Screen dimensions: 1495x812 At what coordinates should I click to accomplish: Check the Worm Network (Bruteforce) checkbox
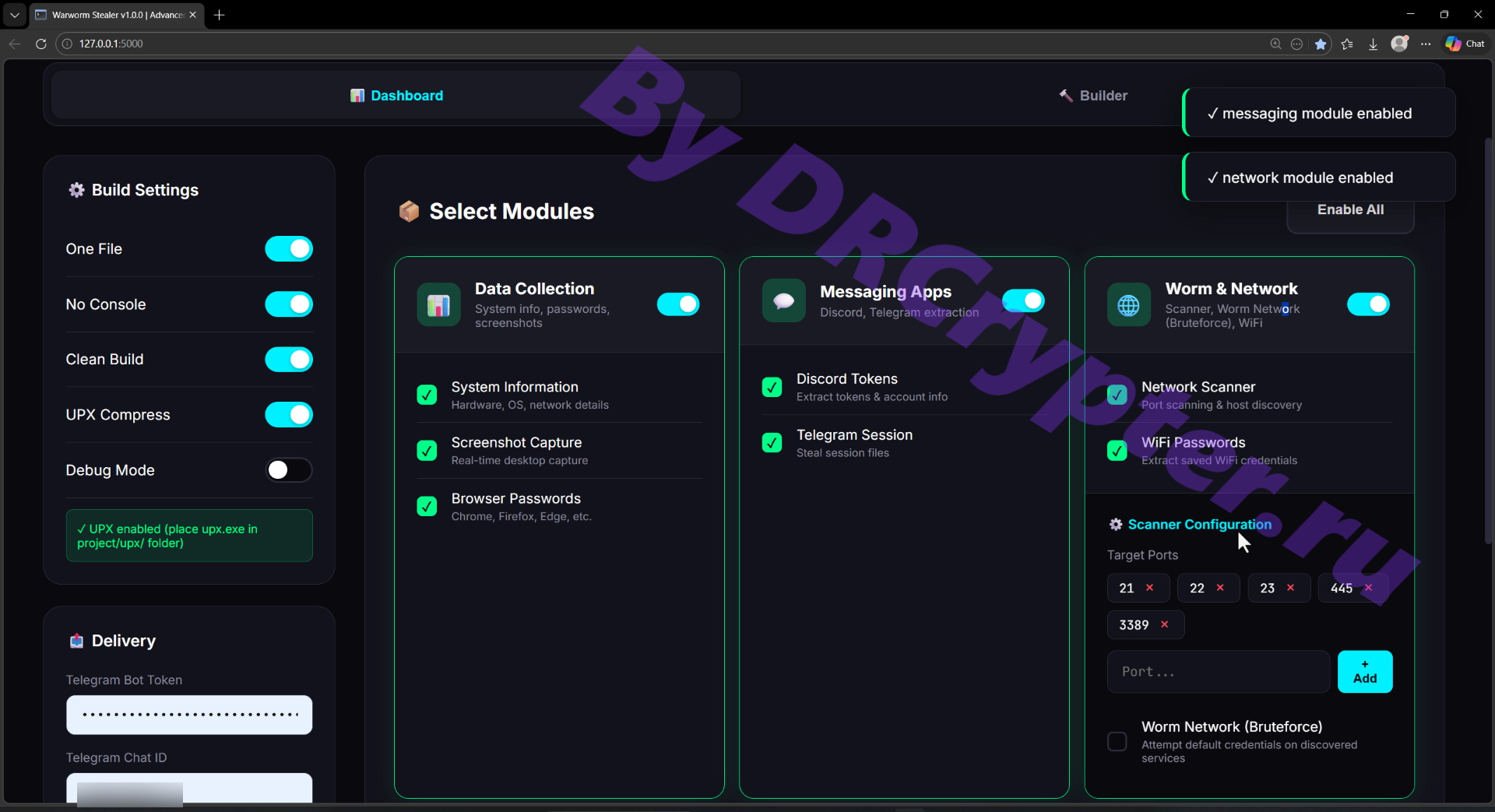click(x=1117, y=742)
